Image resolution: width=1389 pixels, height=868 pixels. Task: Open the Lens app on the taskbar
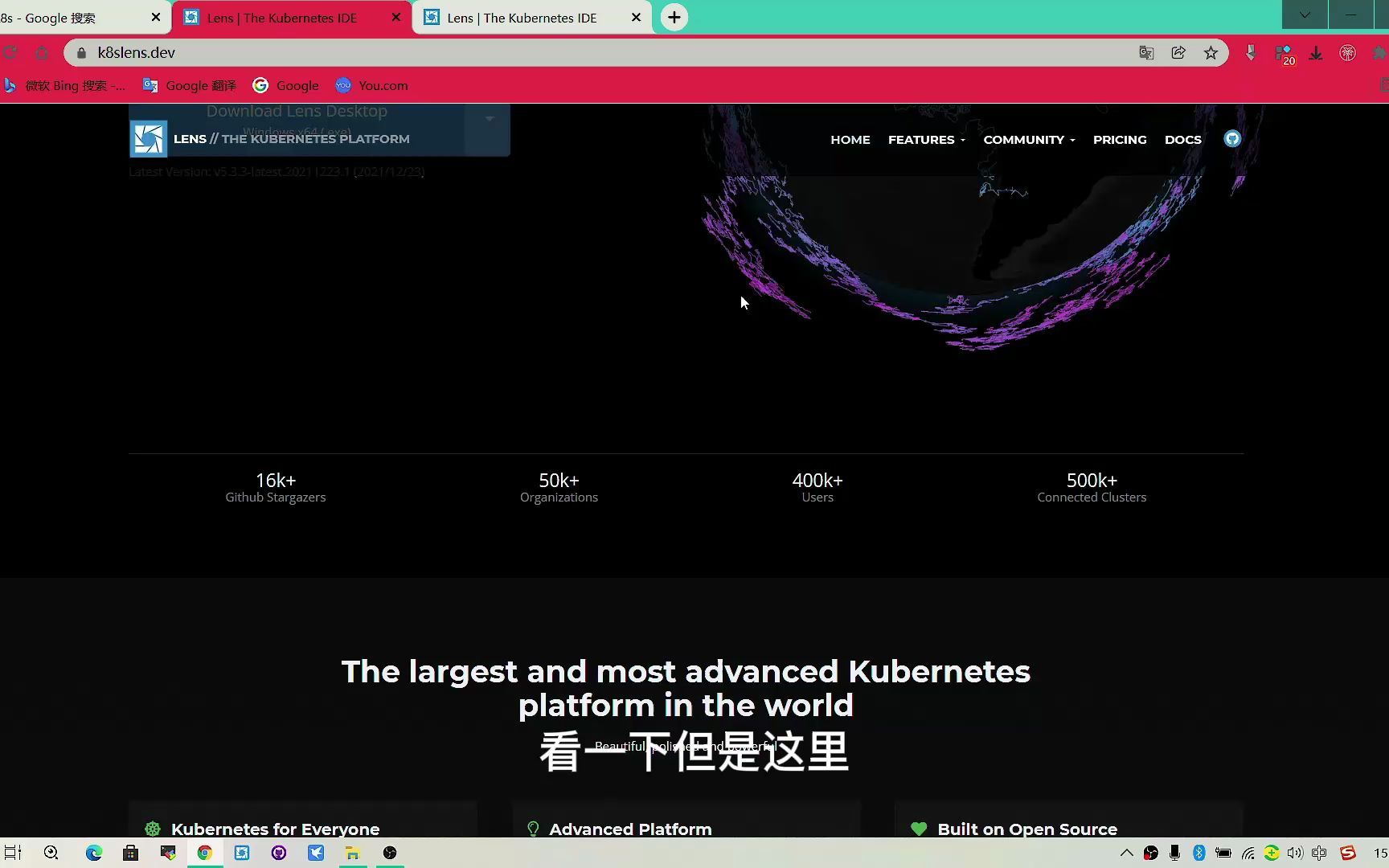(242, 853)
